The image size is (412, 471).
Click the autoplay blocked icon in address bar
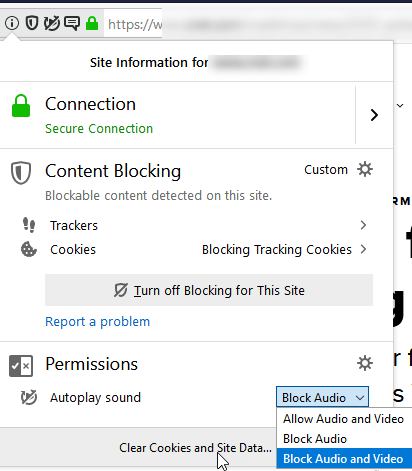click(52, 23)
